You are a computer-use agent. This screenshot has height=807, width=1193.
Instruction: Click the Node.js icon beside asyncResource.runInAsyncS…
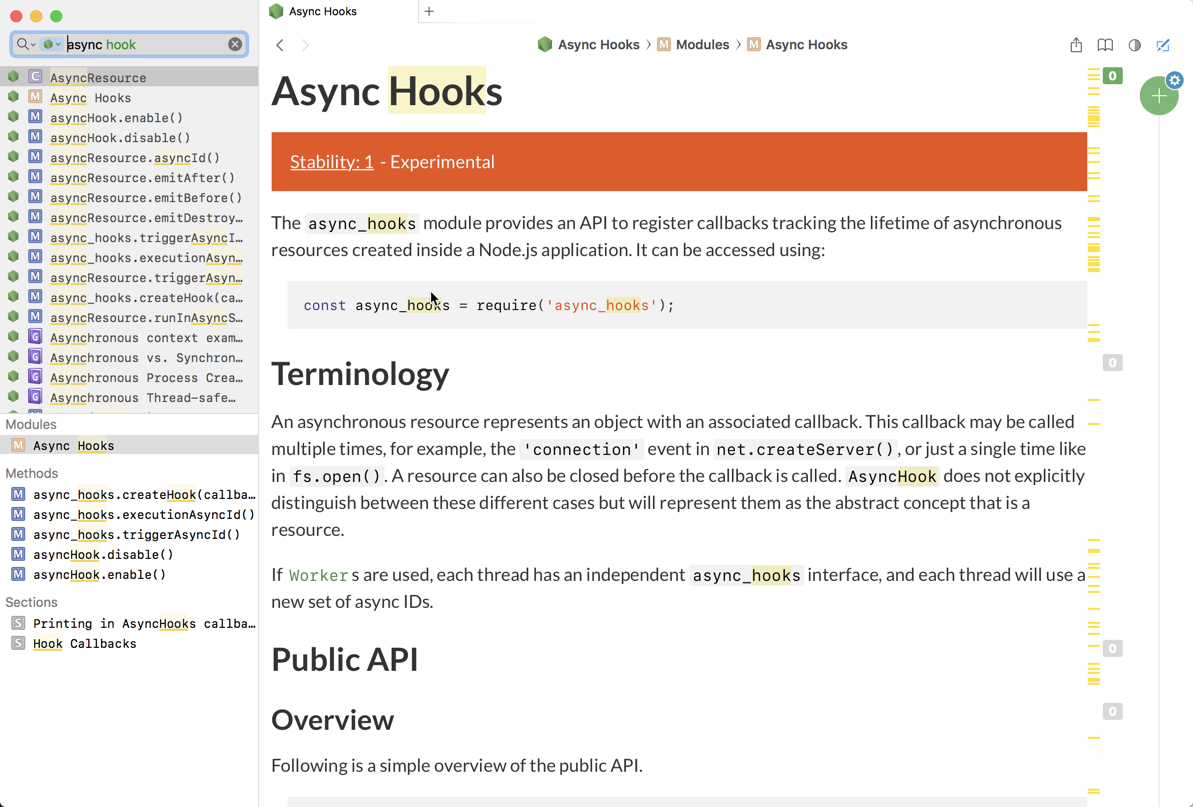coord(13,316)
